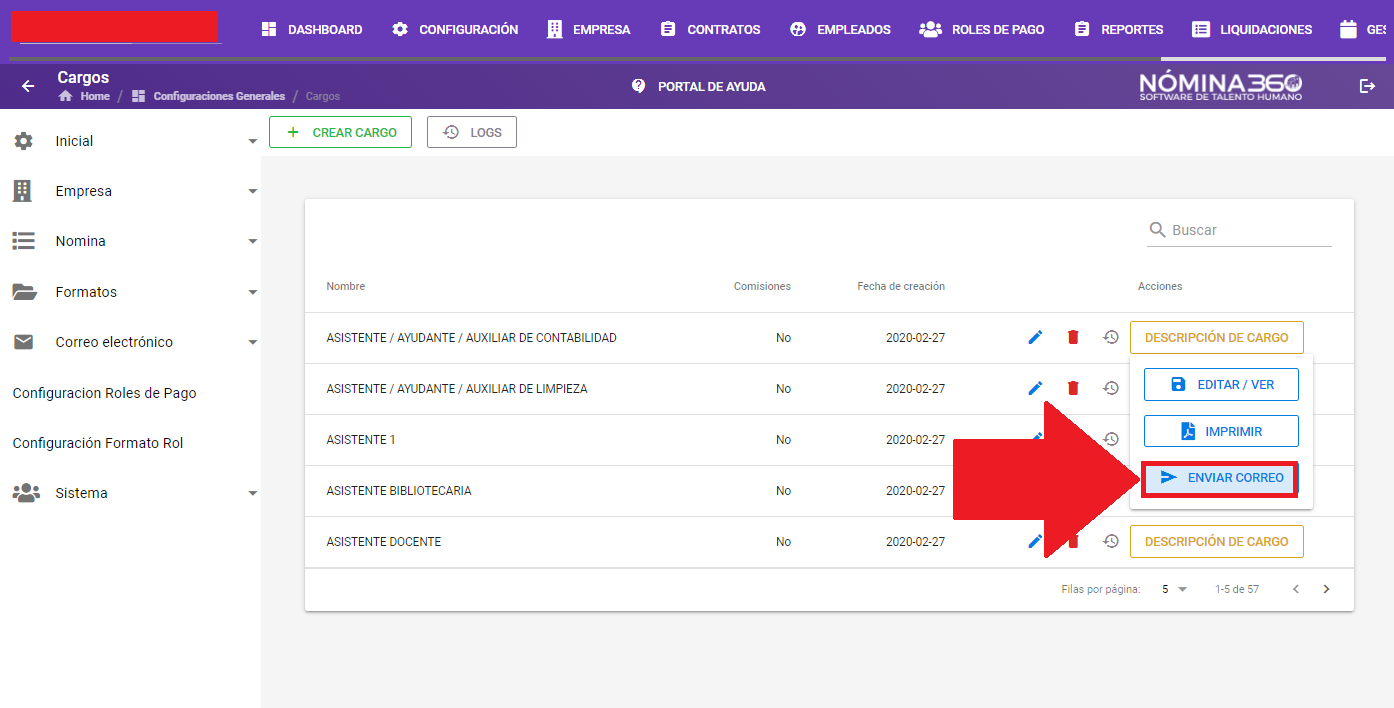Select the ASISTENTE 1 row name
Image resolution: width=1394 pixels, height=708 pixels.
(x=361, y=440)
